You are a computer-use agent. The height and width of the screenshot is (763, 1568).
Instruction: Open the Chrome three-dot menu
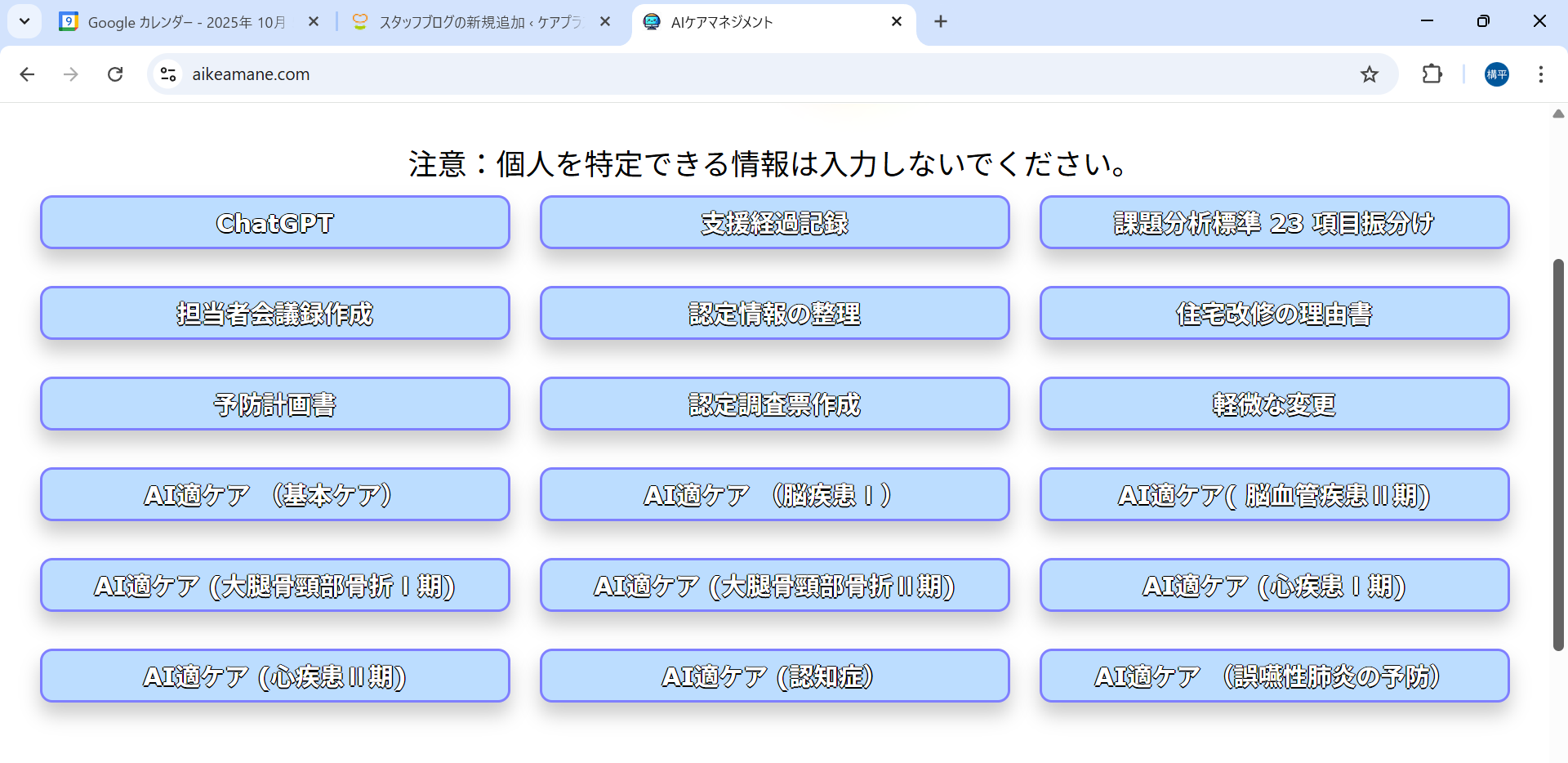point(1540,74)
